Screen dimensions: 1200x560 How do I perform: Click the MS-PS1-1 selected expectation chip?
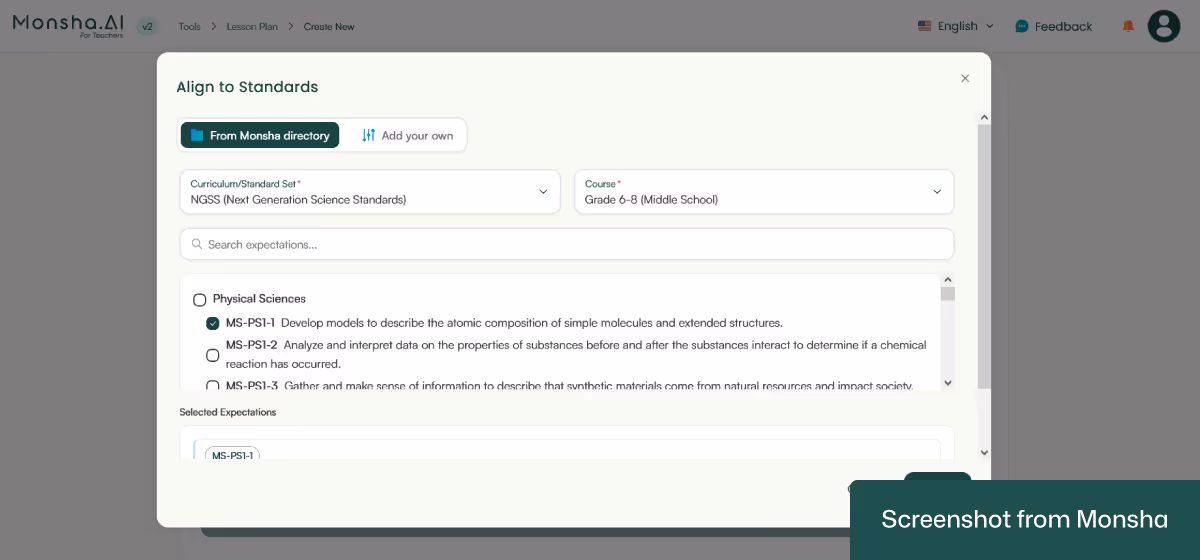click(232, 454)
